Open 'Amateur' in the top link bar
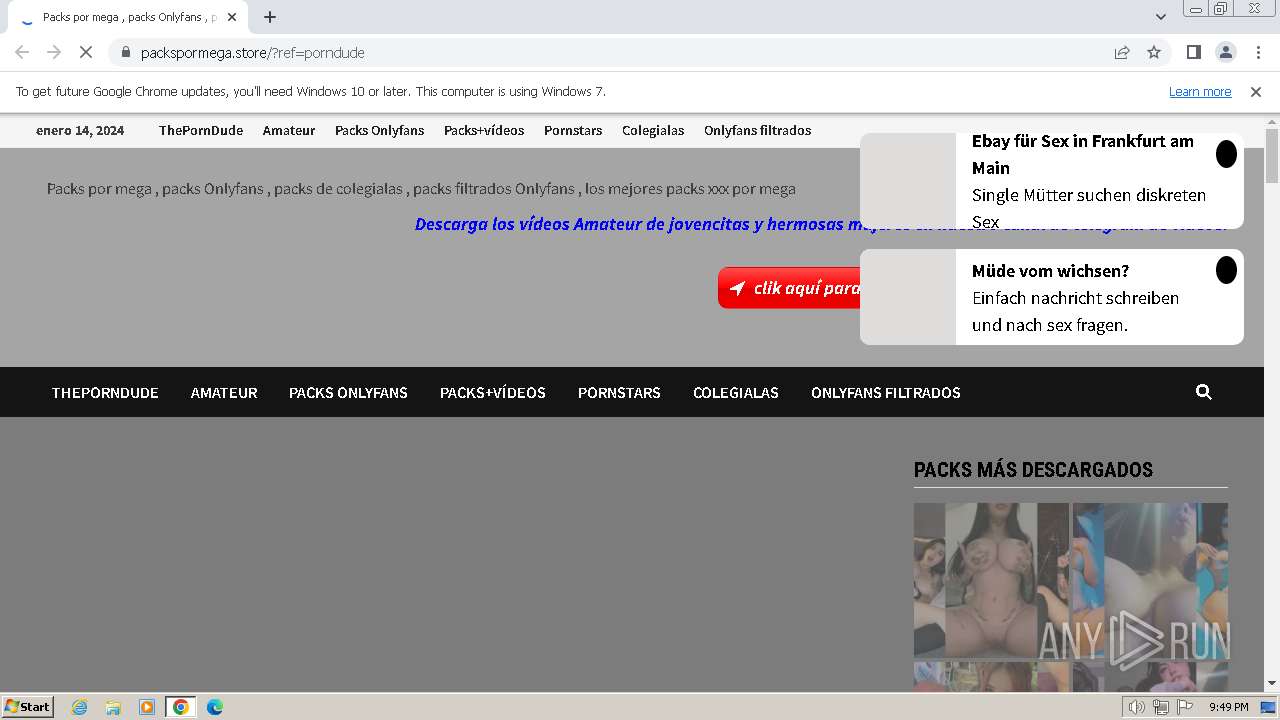 click(x=289, y=130)
